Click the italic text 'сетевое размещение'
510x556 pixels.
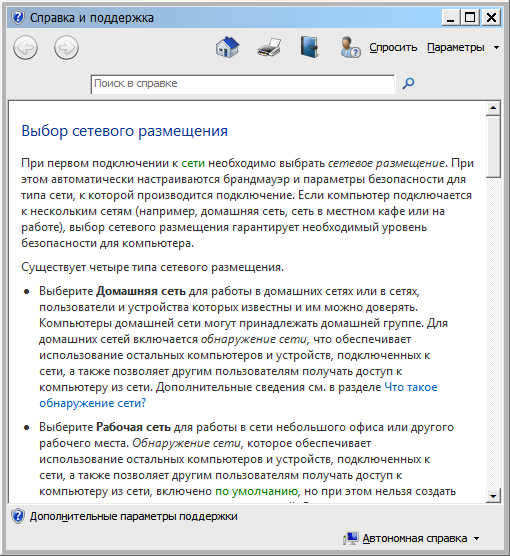[386, 163]
